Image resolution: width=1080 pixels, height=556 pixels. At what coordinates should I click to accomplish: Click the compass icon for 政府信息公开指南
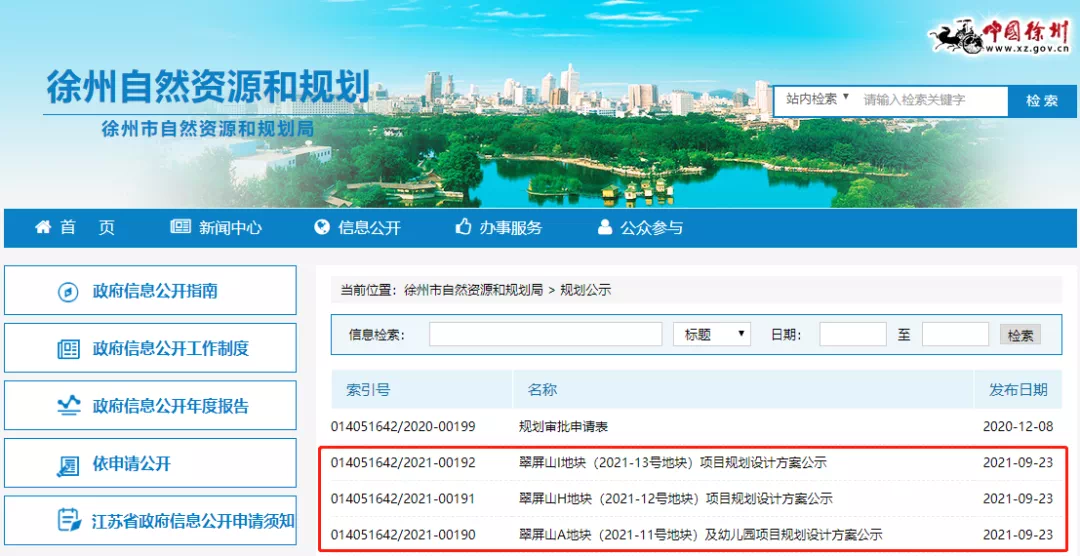[68, 291]
